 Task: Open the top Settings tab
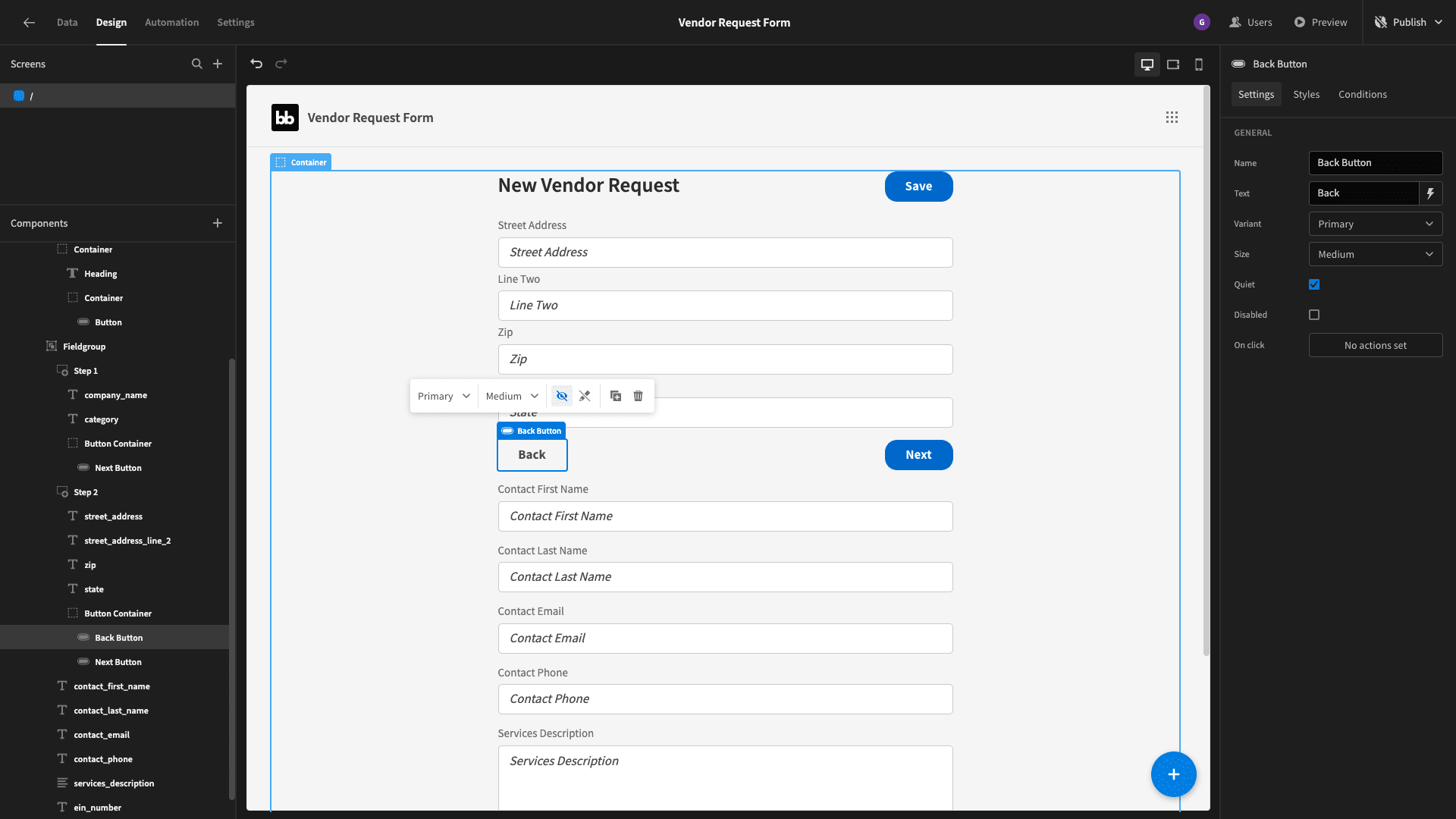point(236,23)
